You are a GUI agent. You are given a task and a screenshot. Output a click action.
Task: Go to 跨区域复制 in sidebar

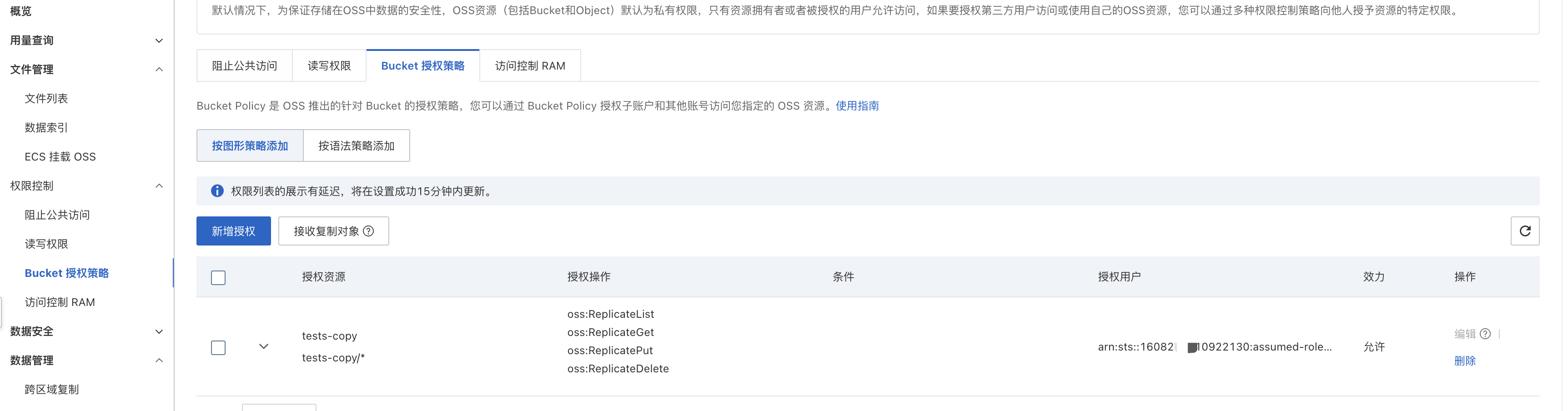[x=52, y=390]
